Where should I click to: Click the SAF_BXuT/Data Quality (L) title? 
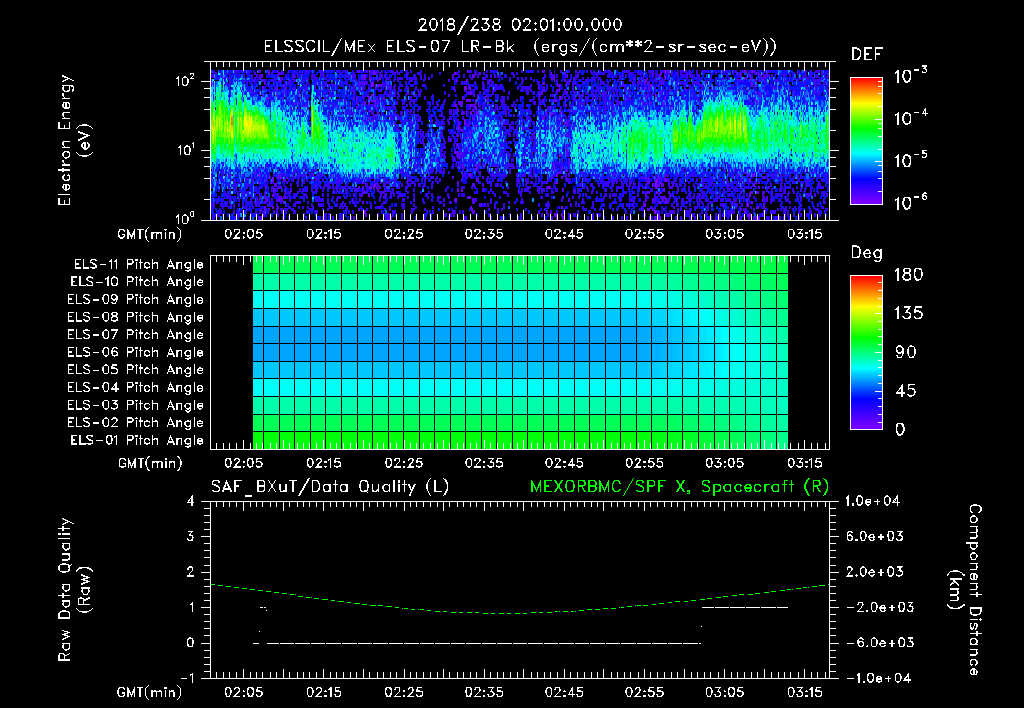tap(330, 487)
